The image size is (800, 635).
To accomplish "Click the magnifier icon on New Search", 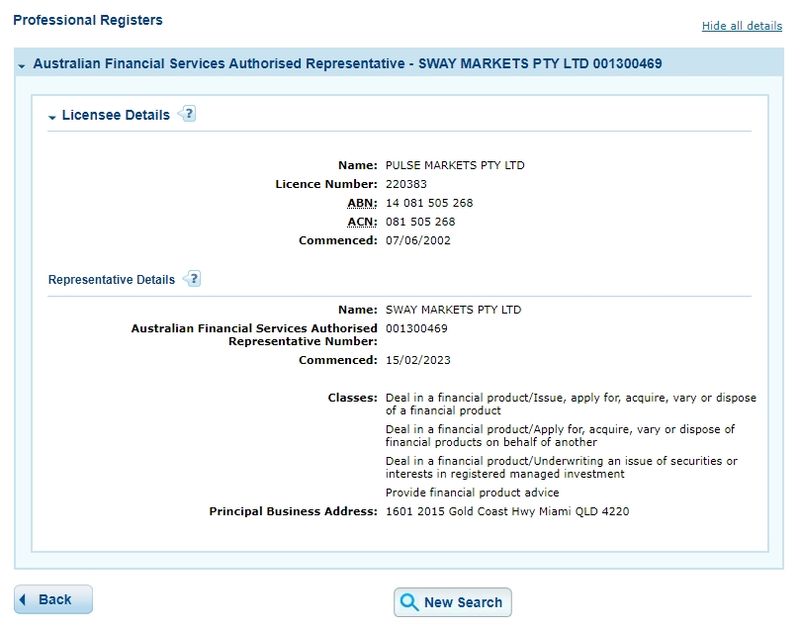I will click(409, 602).
